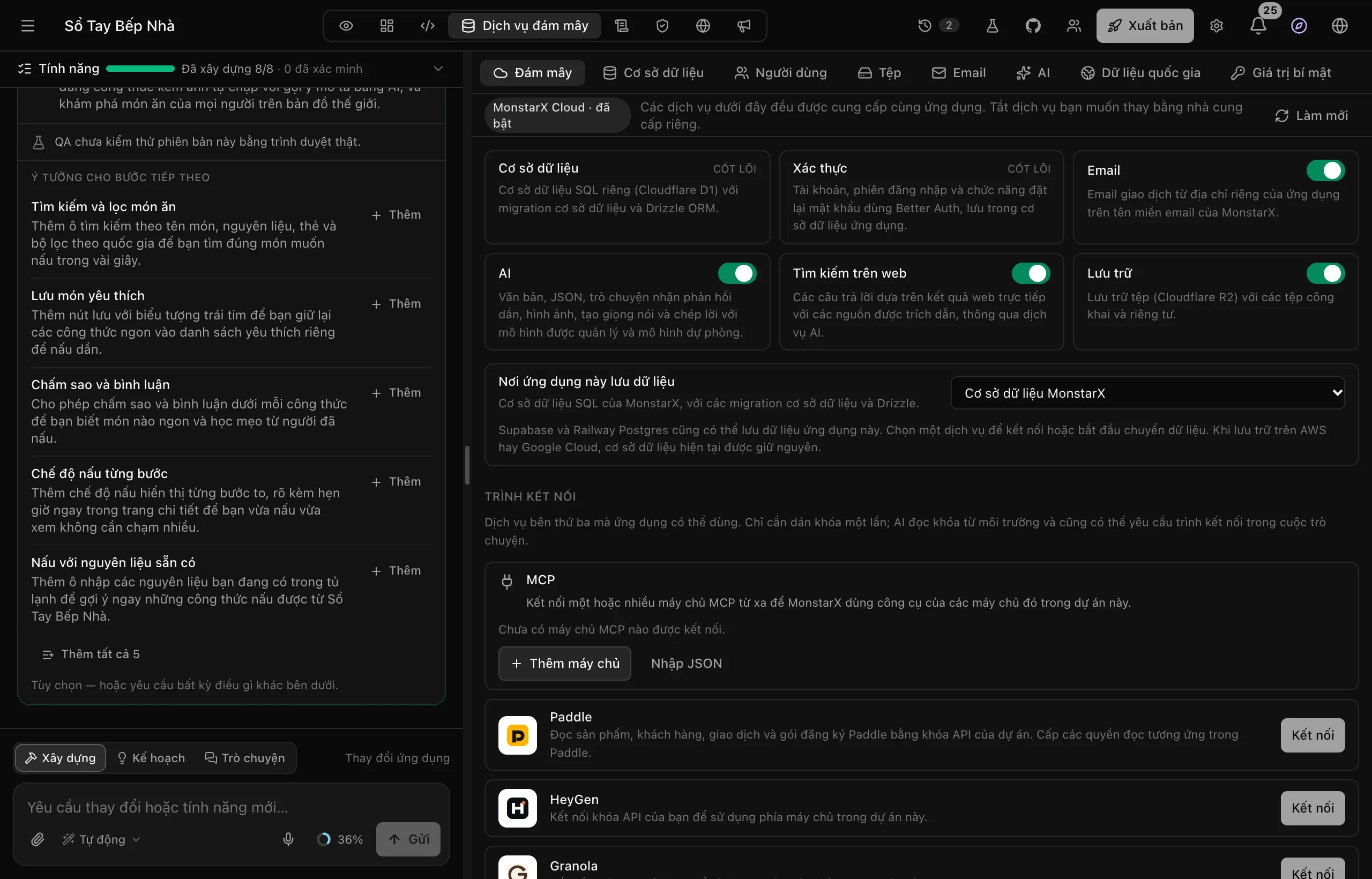The width and height of the screenshot is (1372, 879).
Task: Toggle the AI service switch
Action: point(737,273)
